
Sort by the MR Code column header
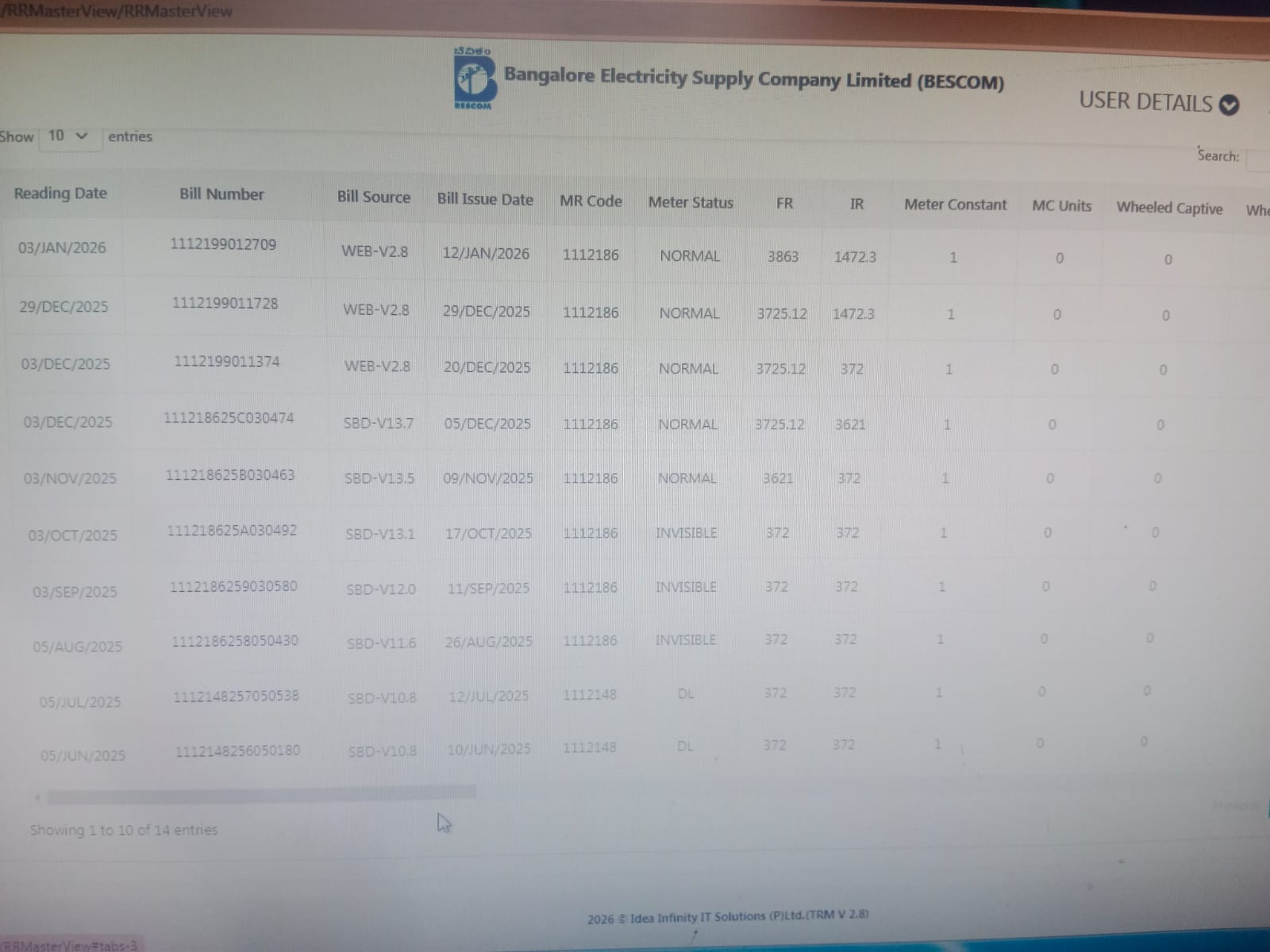pos(591,202)
